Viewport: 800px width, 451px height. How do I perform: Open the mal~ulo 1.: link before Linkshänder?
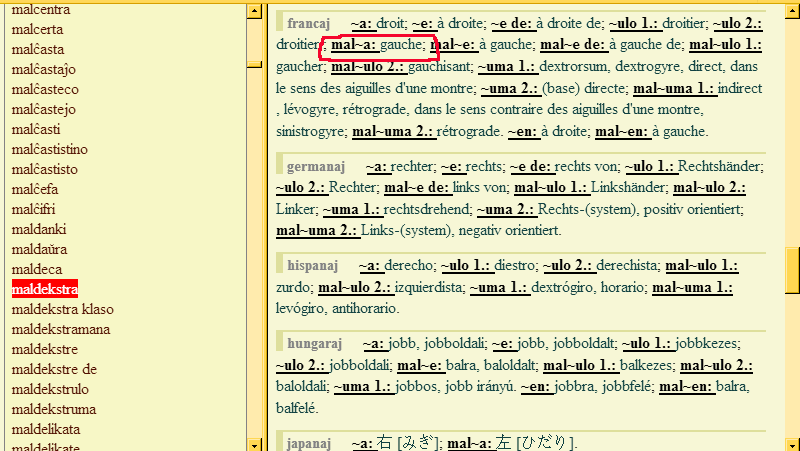tap(551, 188)
